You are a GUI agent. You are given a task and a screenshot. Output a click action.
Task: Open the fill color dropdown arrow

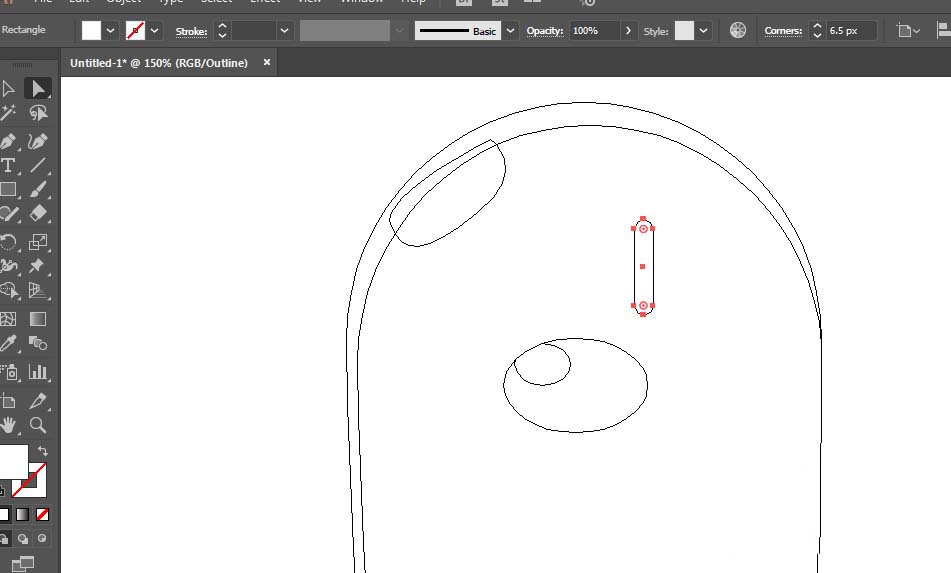tap(110, 31)
